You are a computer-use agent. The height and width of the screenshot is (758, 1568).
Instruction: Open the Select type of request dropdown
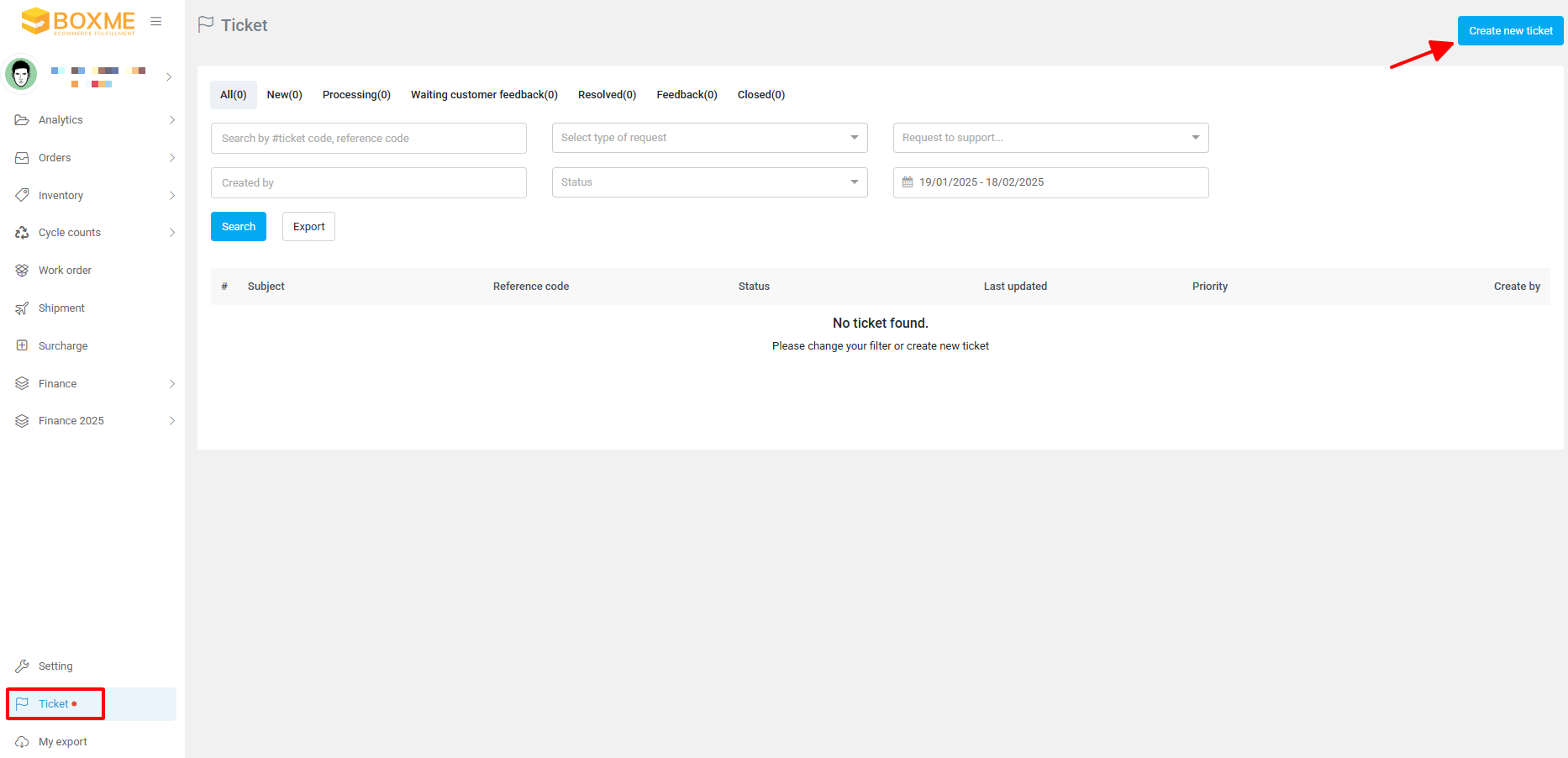coord(709,138)
